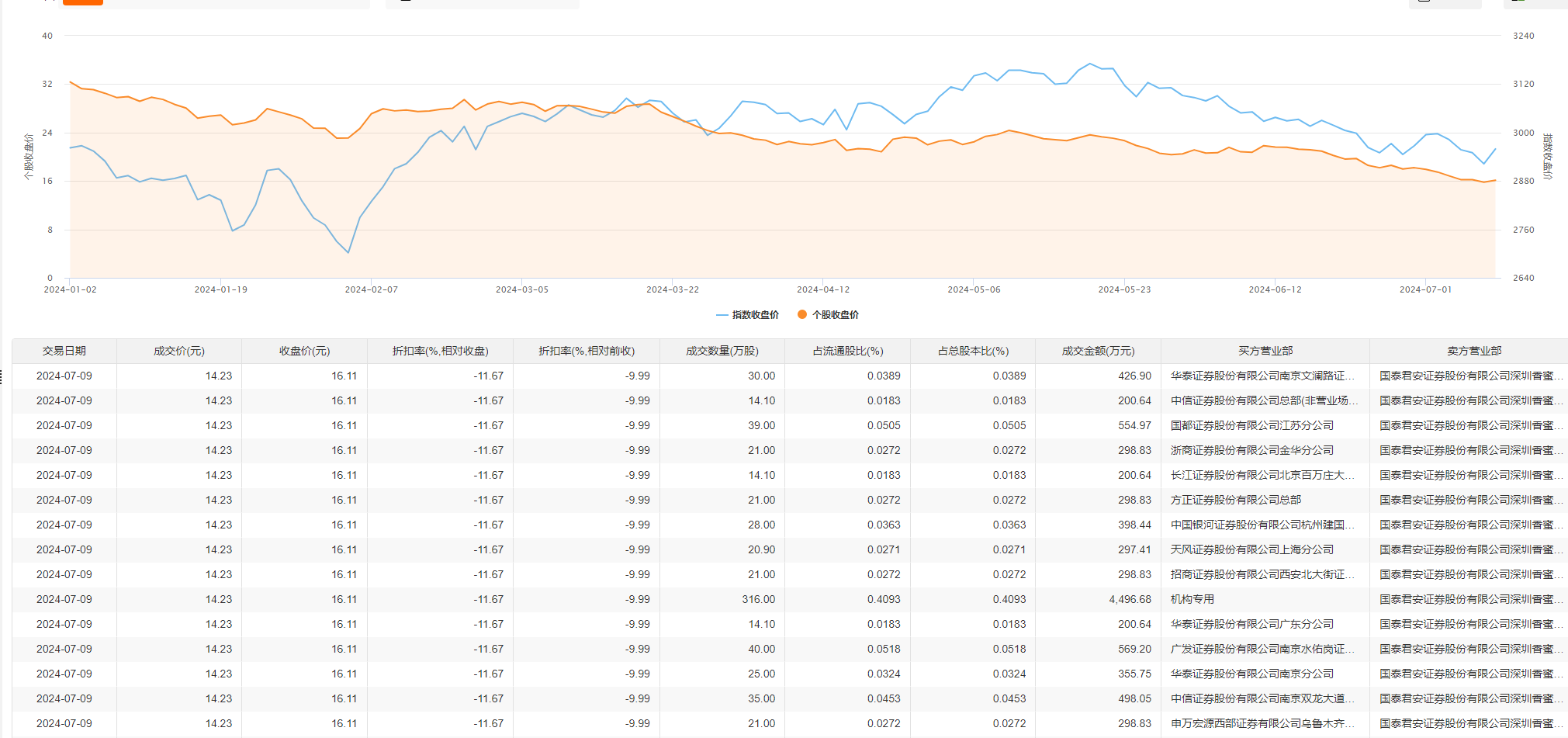
Task: Open buyer 机构专用 entry
Action: pos(1192,599)
